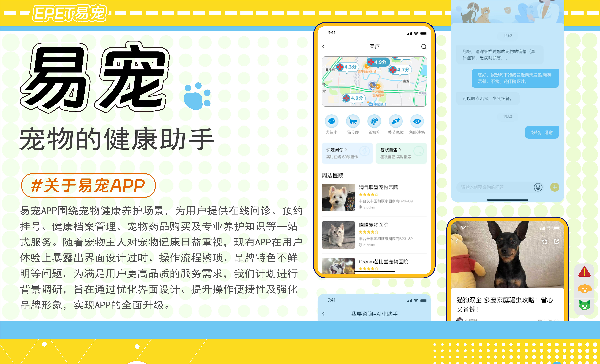Open the white terrier clinic listing

[374, 198]
